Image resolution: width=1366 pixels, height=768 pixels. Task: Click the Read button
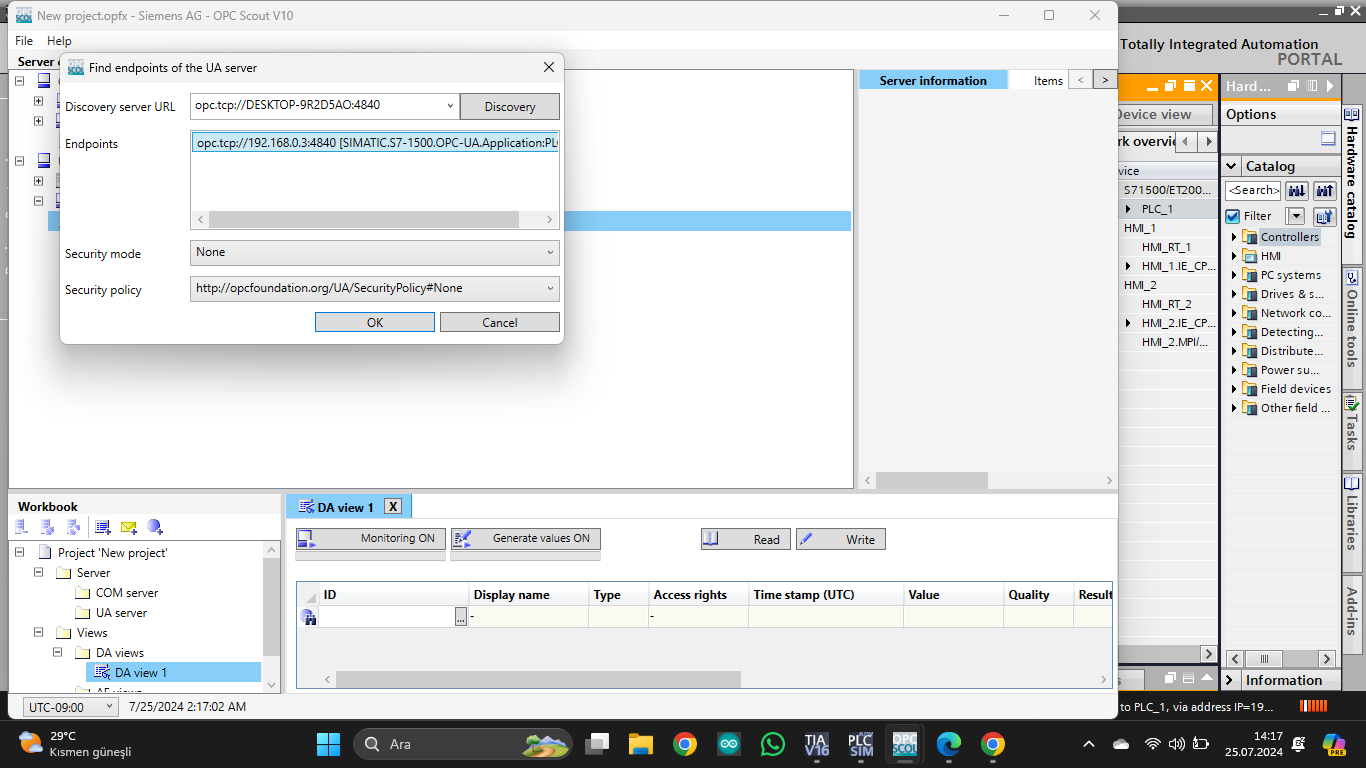[x=746, y=540]
